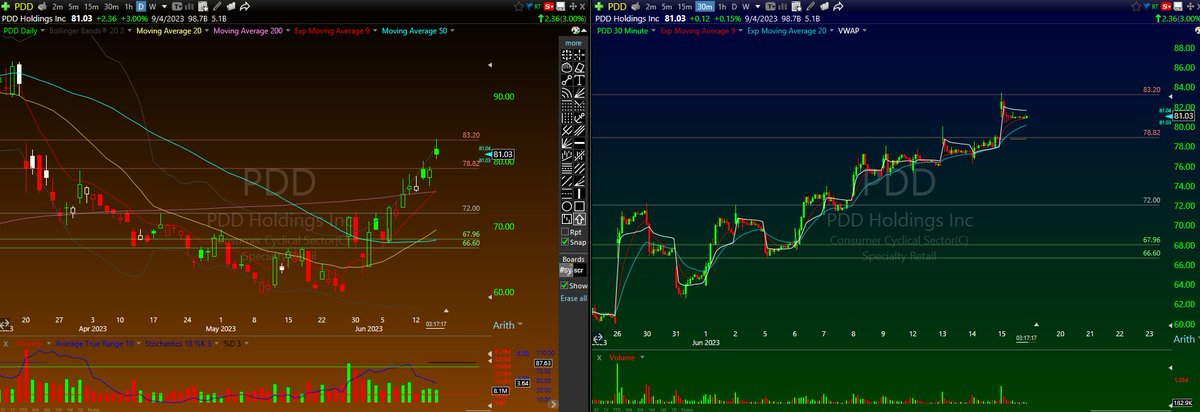The height and width of the screenshot is (412, 1200).
Task: Click the Stochastics 10 %K 3 label
Action: coord(178,343)
